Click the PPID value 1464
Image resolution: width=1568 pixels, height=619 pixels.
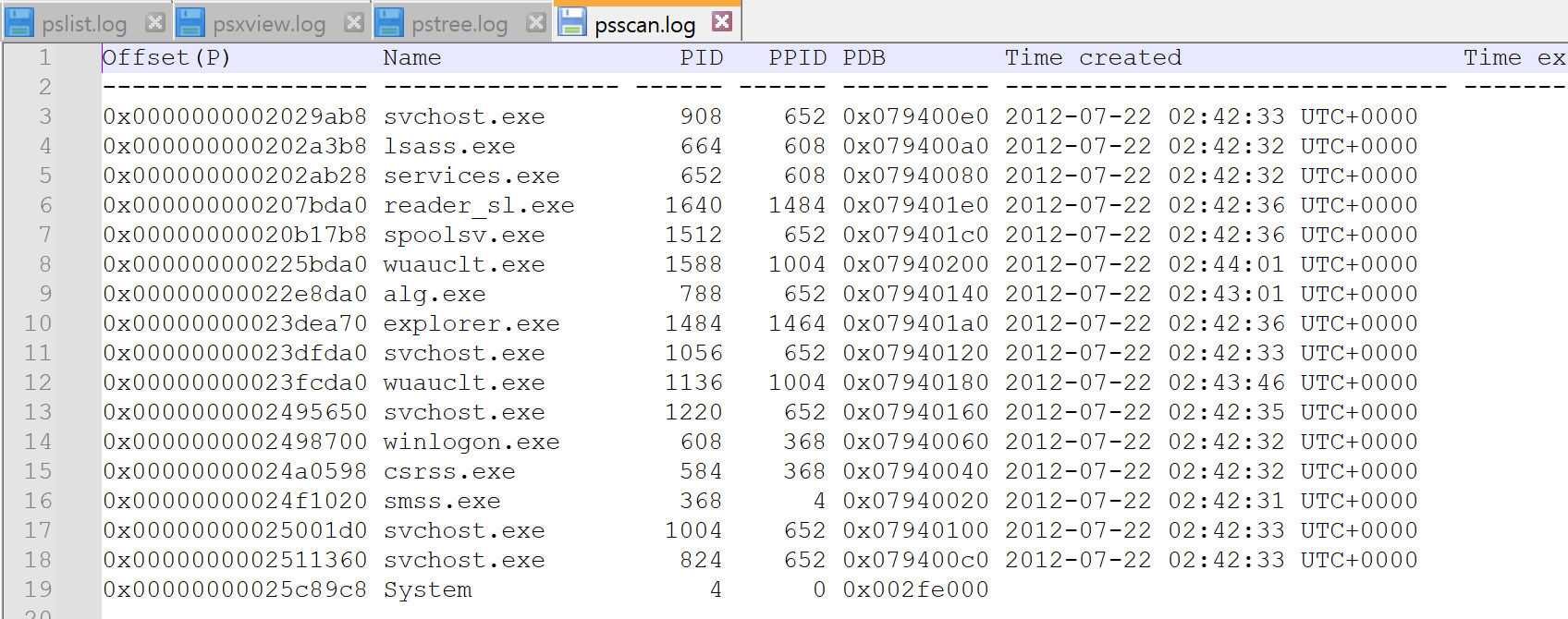[797, 323]
